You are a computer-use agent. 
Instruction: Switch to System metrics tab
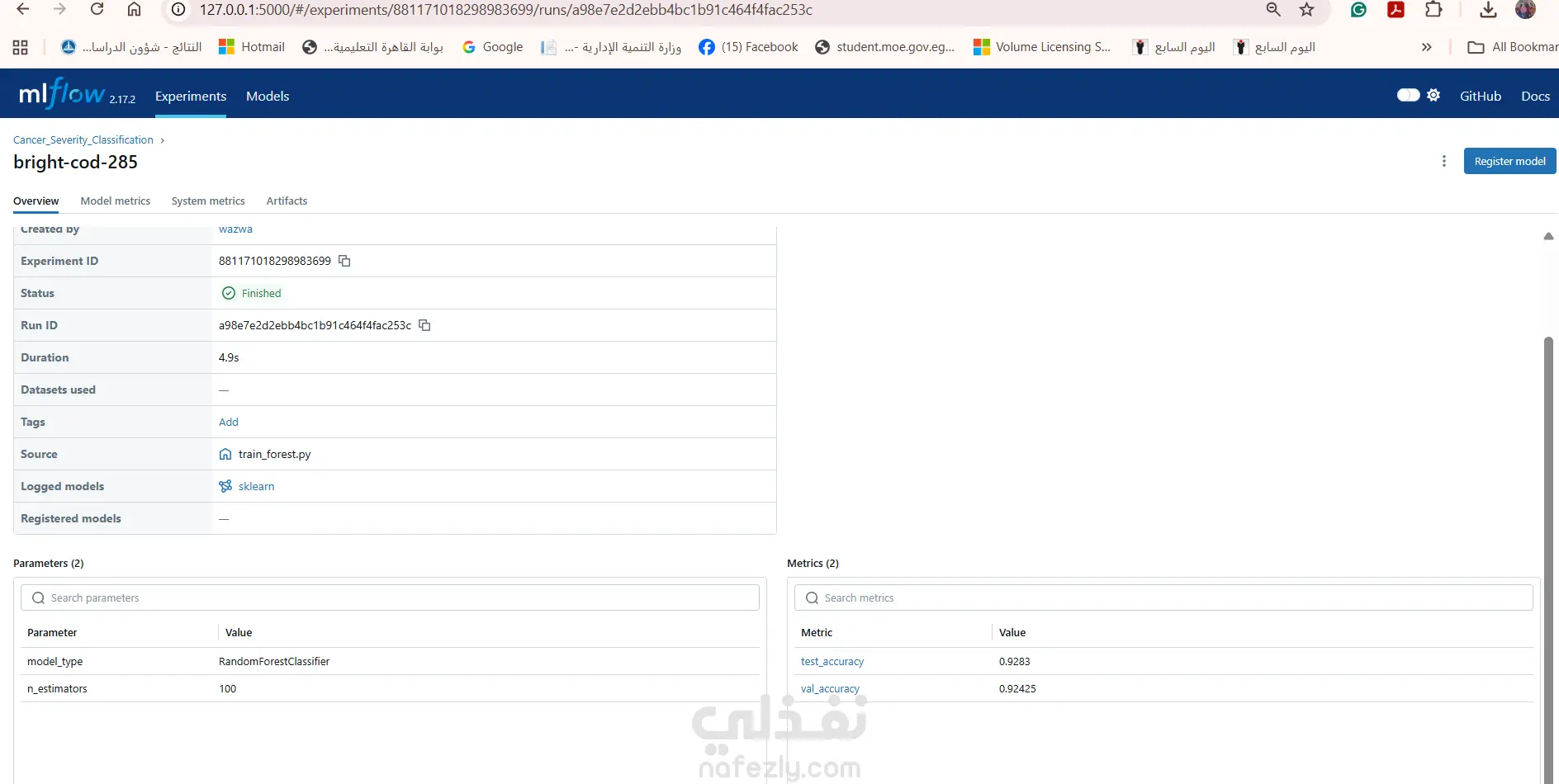(208, 201)
